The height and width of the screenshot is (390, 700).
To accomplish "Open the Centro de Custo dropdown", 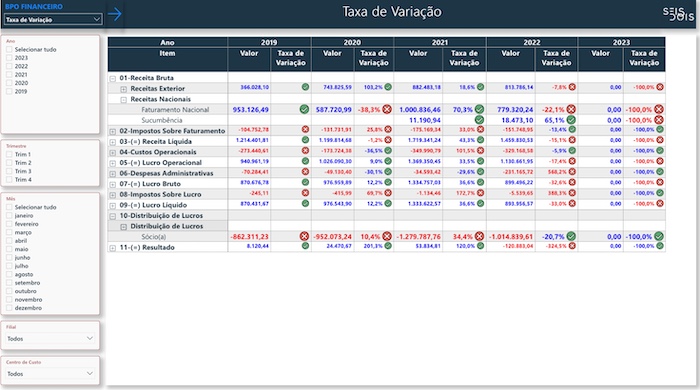I will [50, 374].
